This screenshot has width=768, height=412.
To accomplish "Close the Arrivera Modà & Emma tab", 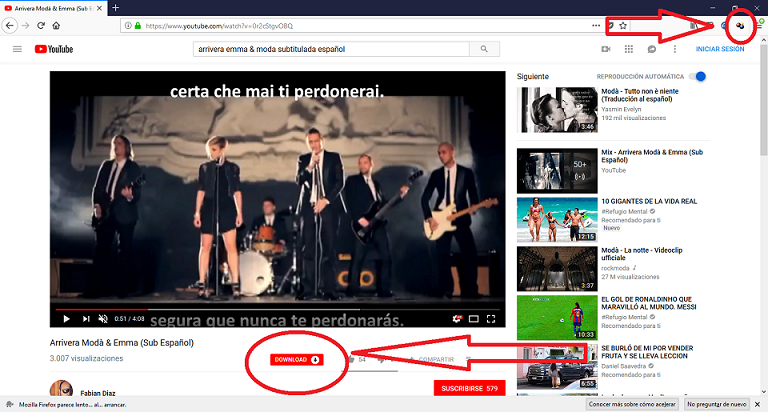I will (x=99, y=8).
